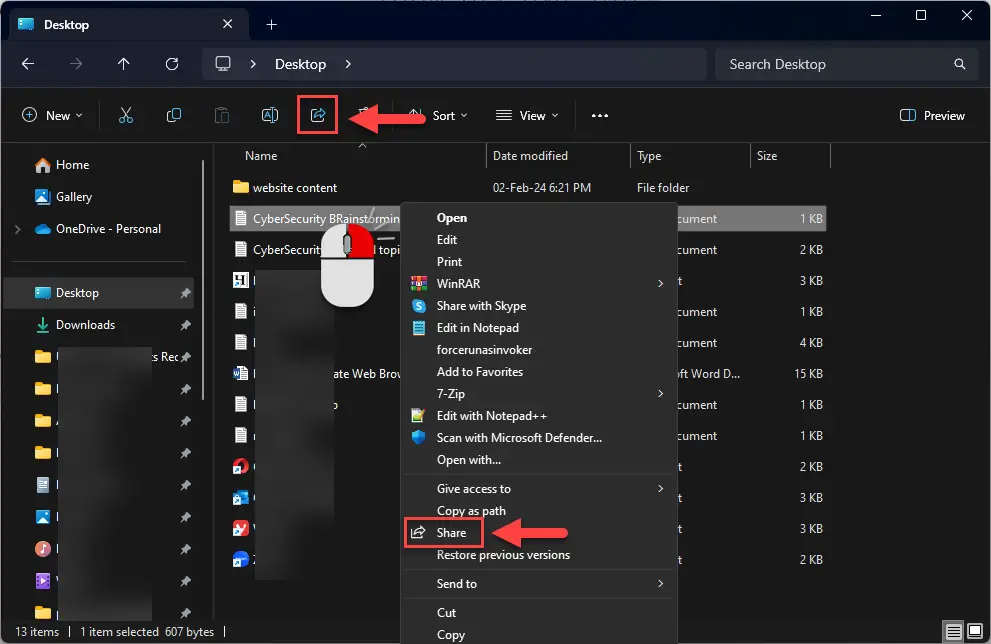Select Edit in Notepad from context menu
Screen dimensions: 991x644
pos(477,328)
